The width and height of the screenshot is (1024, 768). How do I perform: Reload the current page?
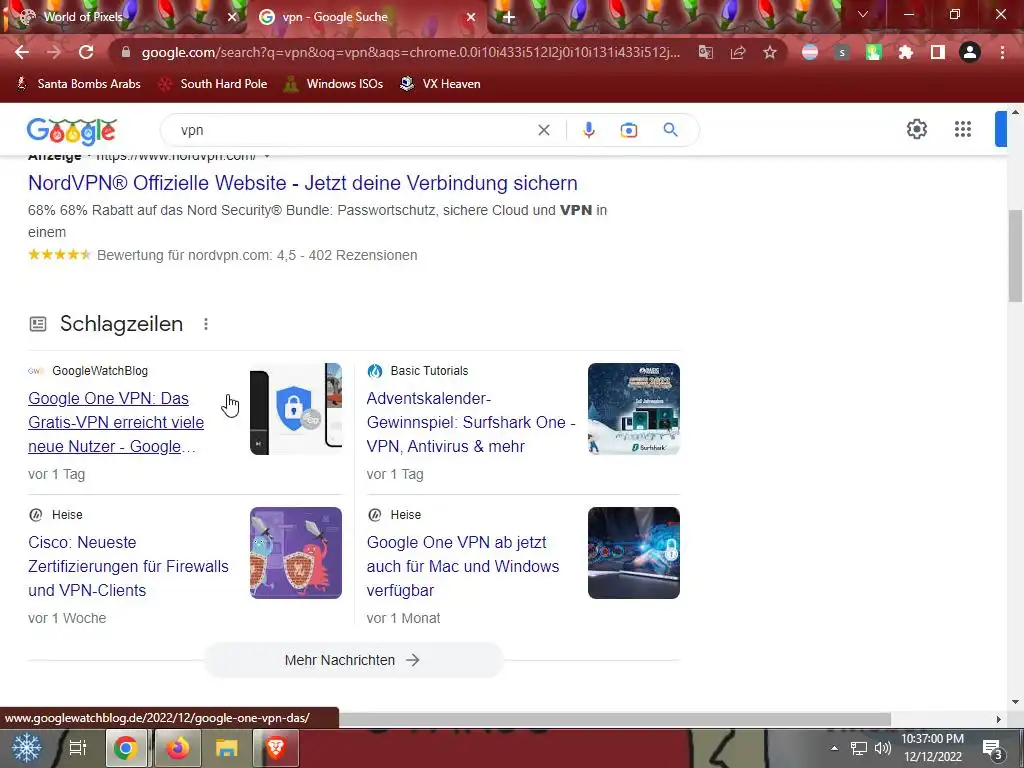tap(86, 52)
